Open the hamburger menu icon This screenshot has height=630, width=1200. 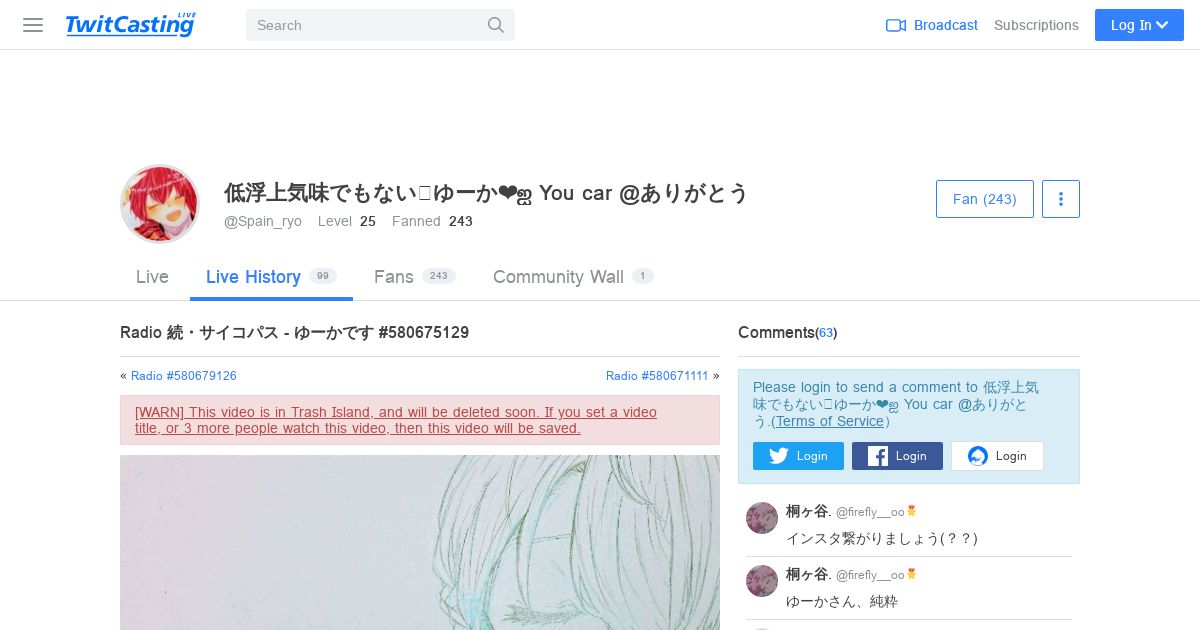33,25
